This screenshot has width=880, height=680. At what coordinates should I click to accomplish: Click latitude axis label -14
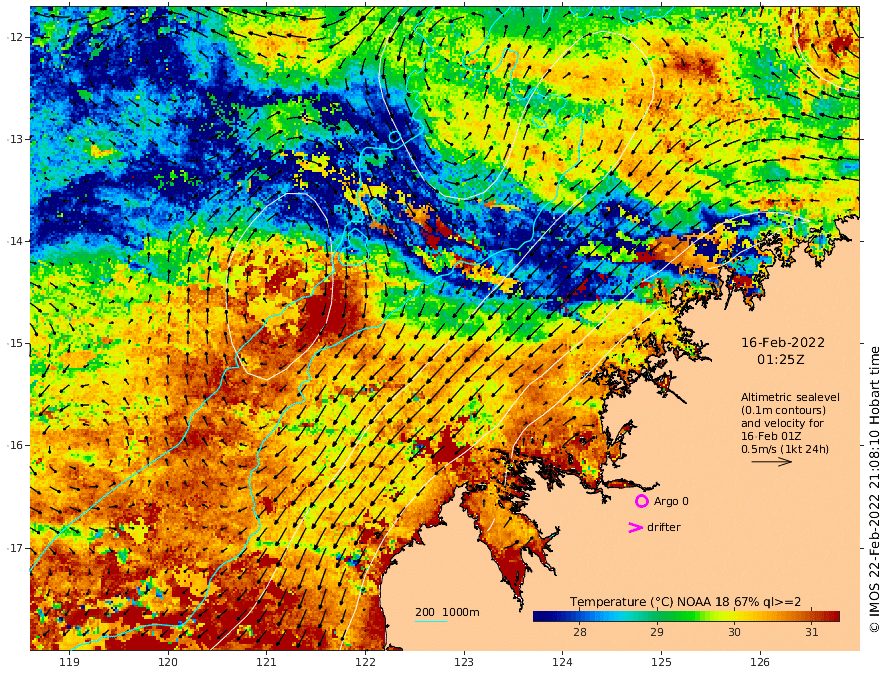pyautogui.click(x=15, y=241)
